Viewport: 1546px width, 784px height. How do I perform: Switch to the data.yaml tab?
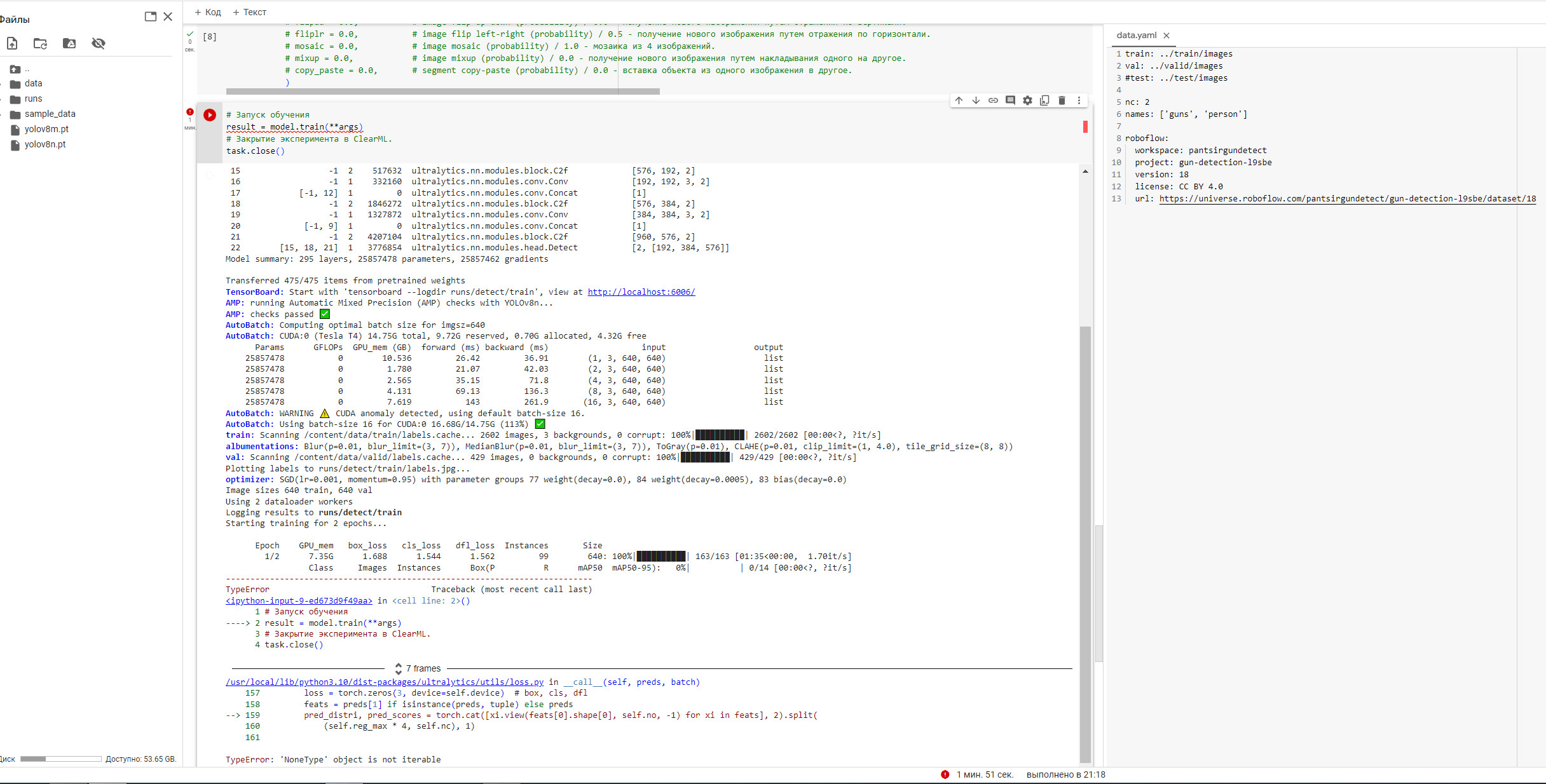[1135, 36]
